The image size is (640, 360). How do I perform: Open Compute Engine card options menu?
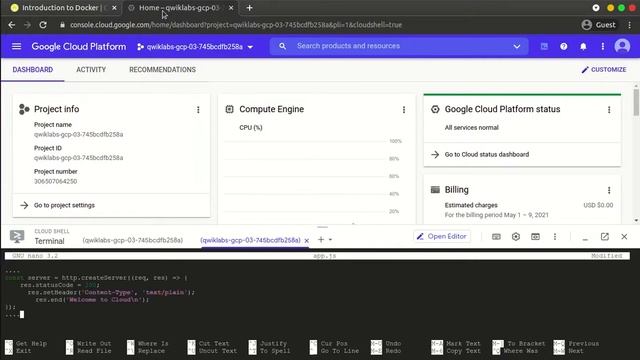[404, 109]
